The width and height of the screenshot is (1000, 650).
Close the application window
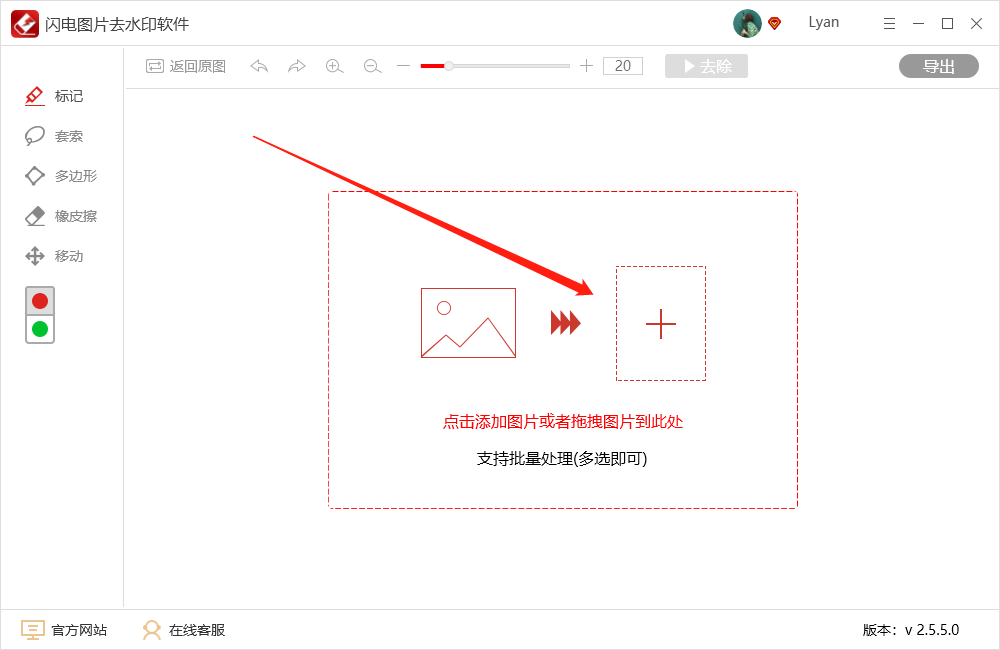click(976, 24)
